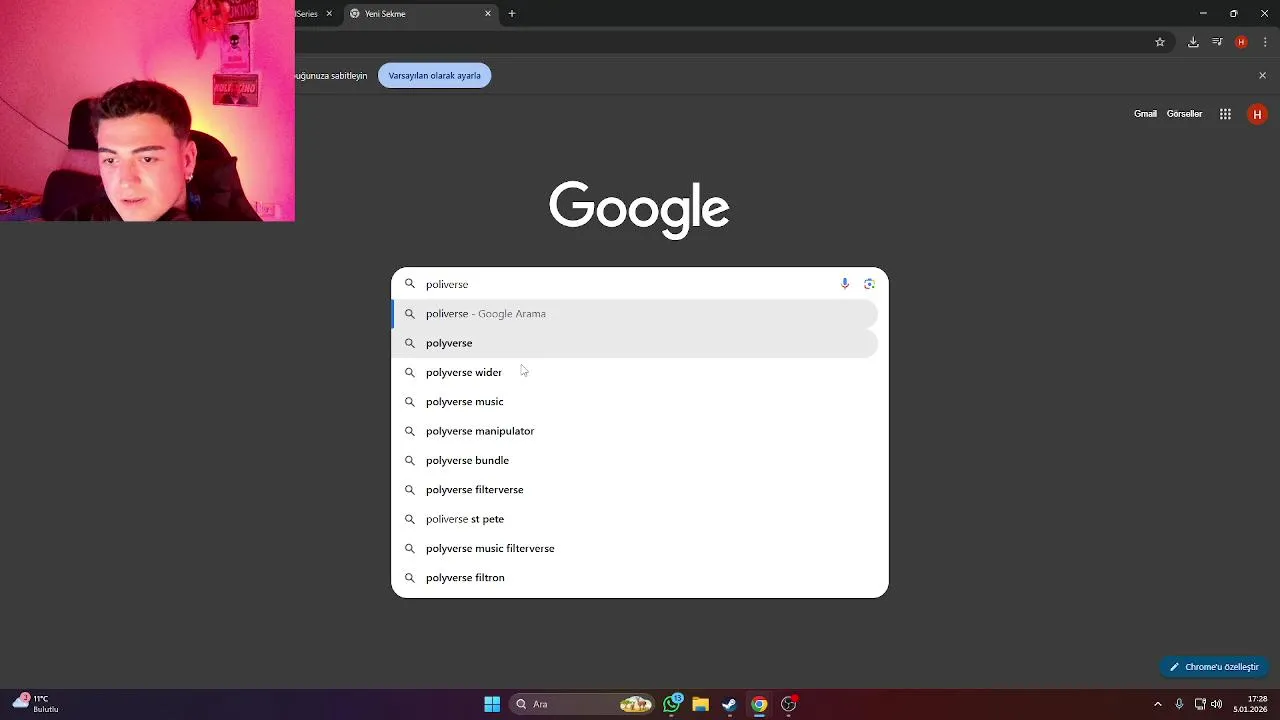Open the media controls toolbar icon
Viewport: 1280px width, 720px height.
click(x=1217, y=42)
